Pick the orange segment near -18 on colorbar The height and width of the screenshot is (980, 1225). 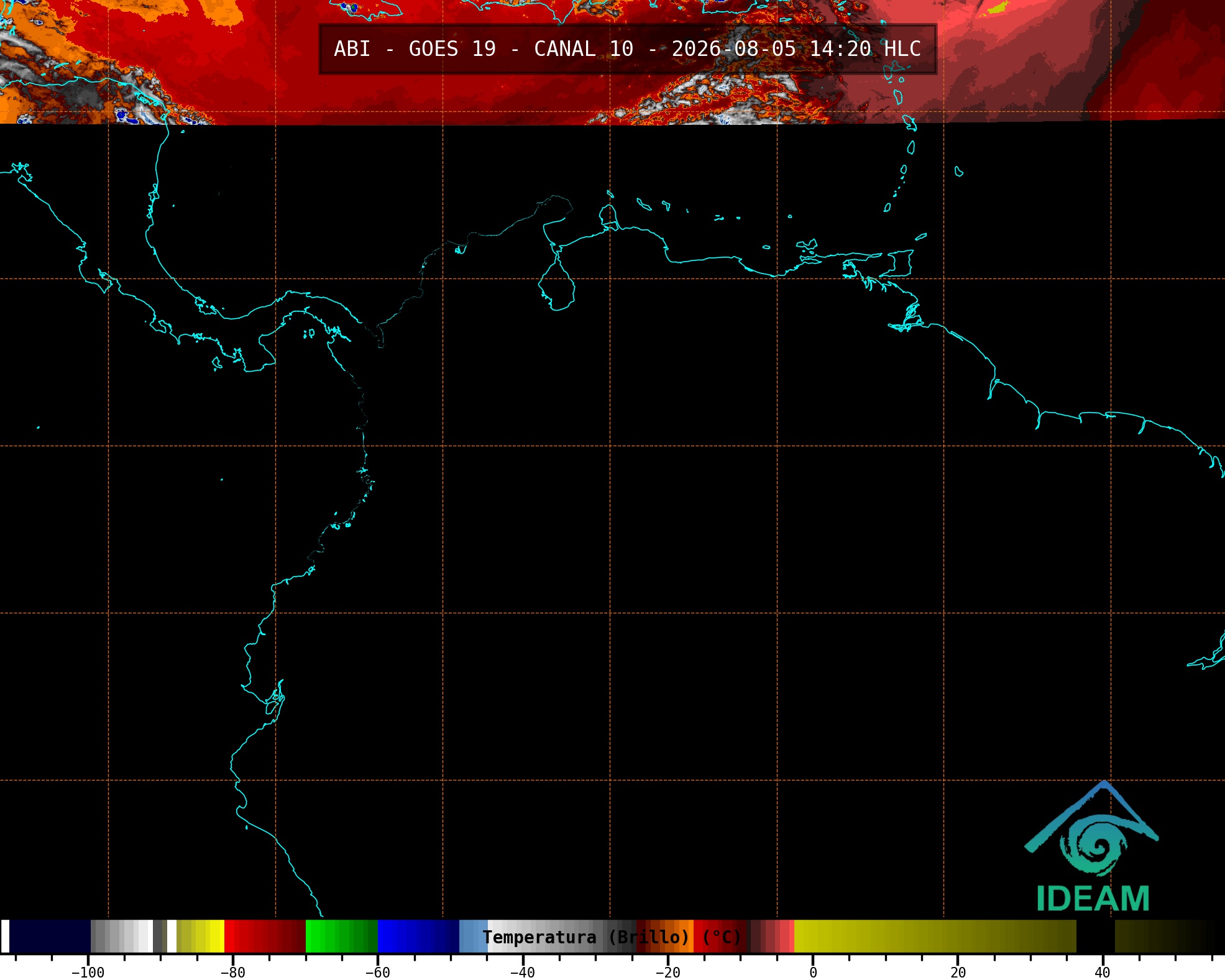click(684, 936)
